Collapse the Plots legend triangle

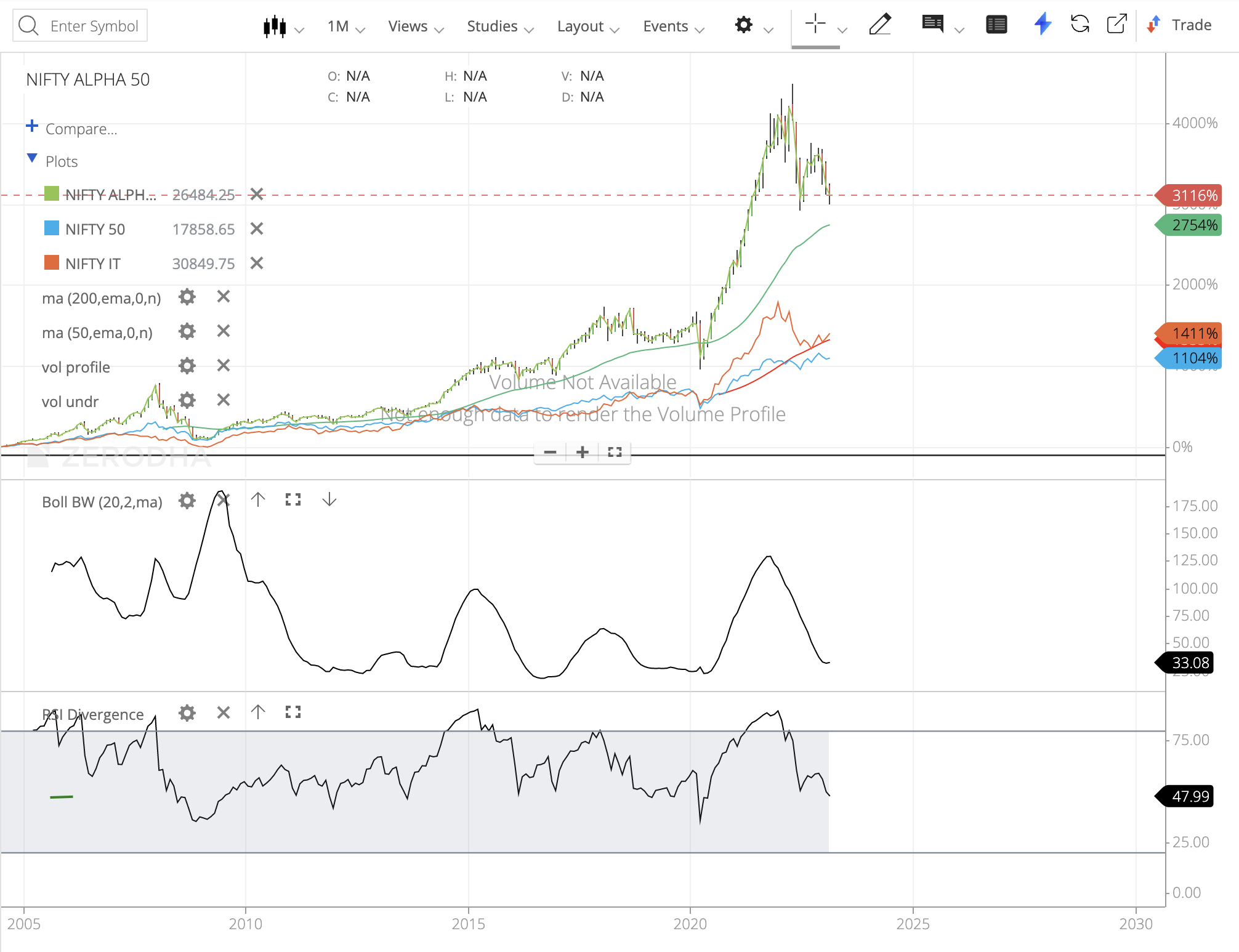tap(33, 159)
